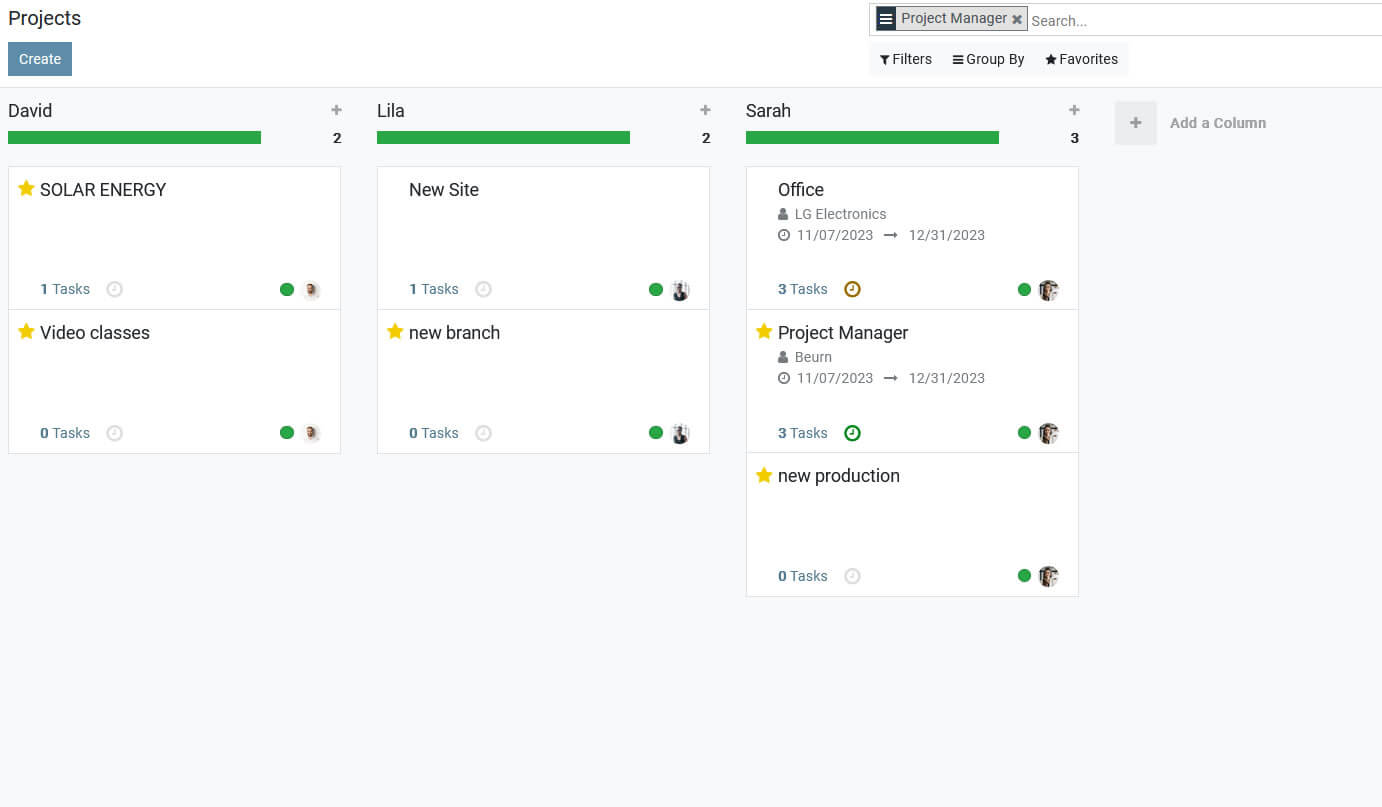Toggle the favorite star on new branch
Screen dimensions: 1382x807
click(395, 332)
